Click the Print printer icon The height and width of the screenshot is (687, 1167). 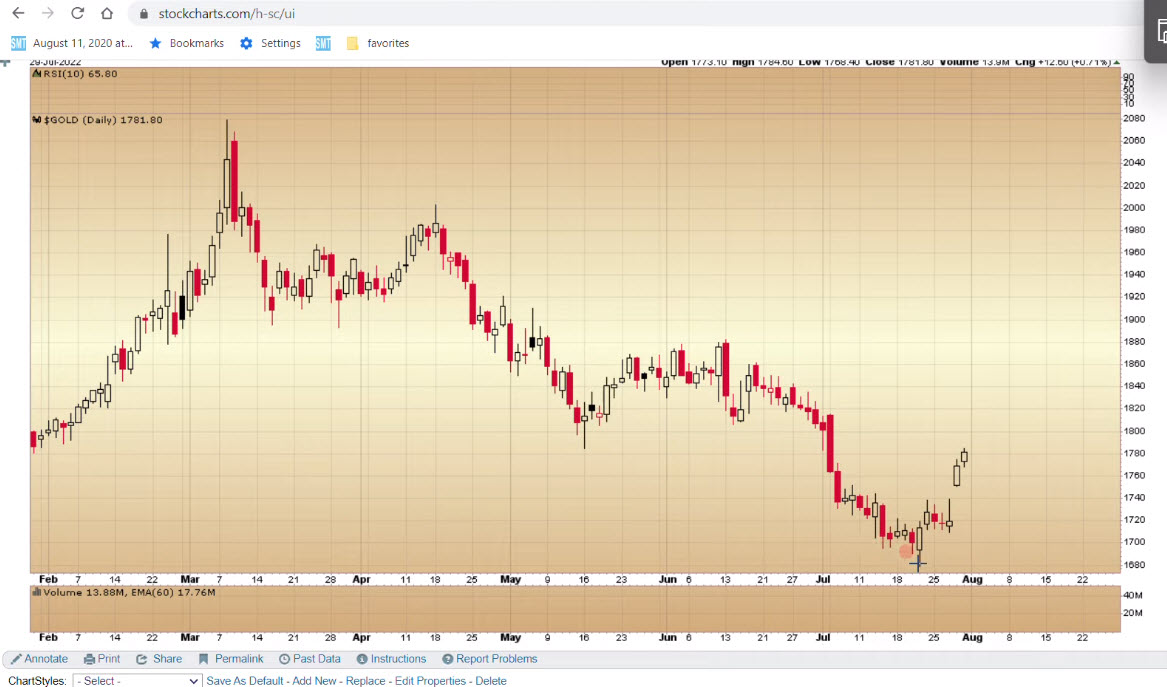[90, 659]
